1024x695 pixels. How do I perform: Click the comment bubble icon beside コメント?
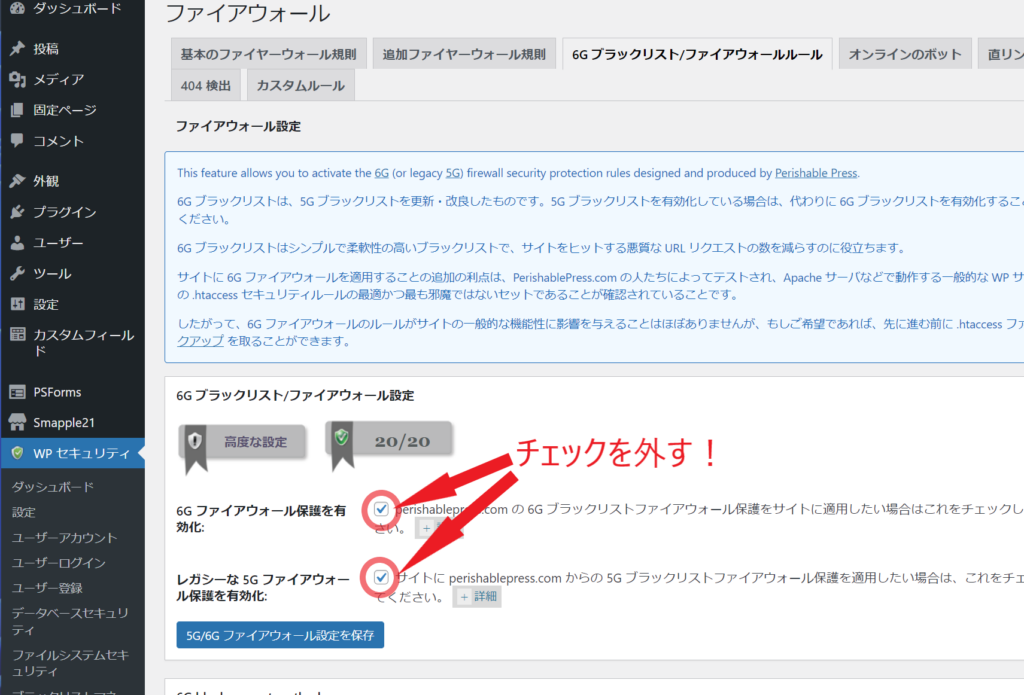(17, 141)
